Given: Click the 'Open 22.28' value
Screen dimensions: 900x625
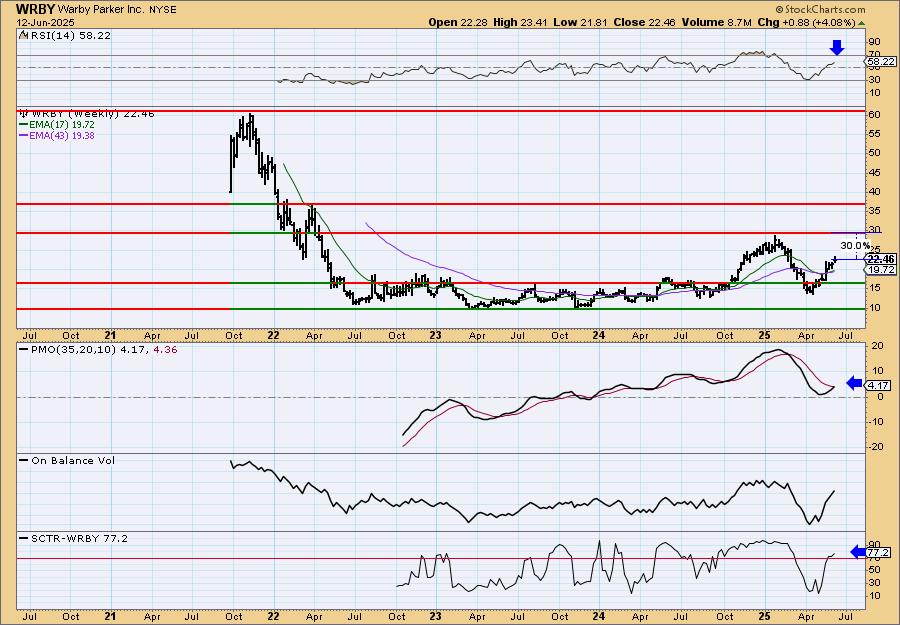Looking at the screenshot, I should click(459, 22).
